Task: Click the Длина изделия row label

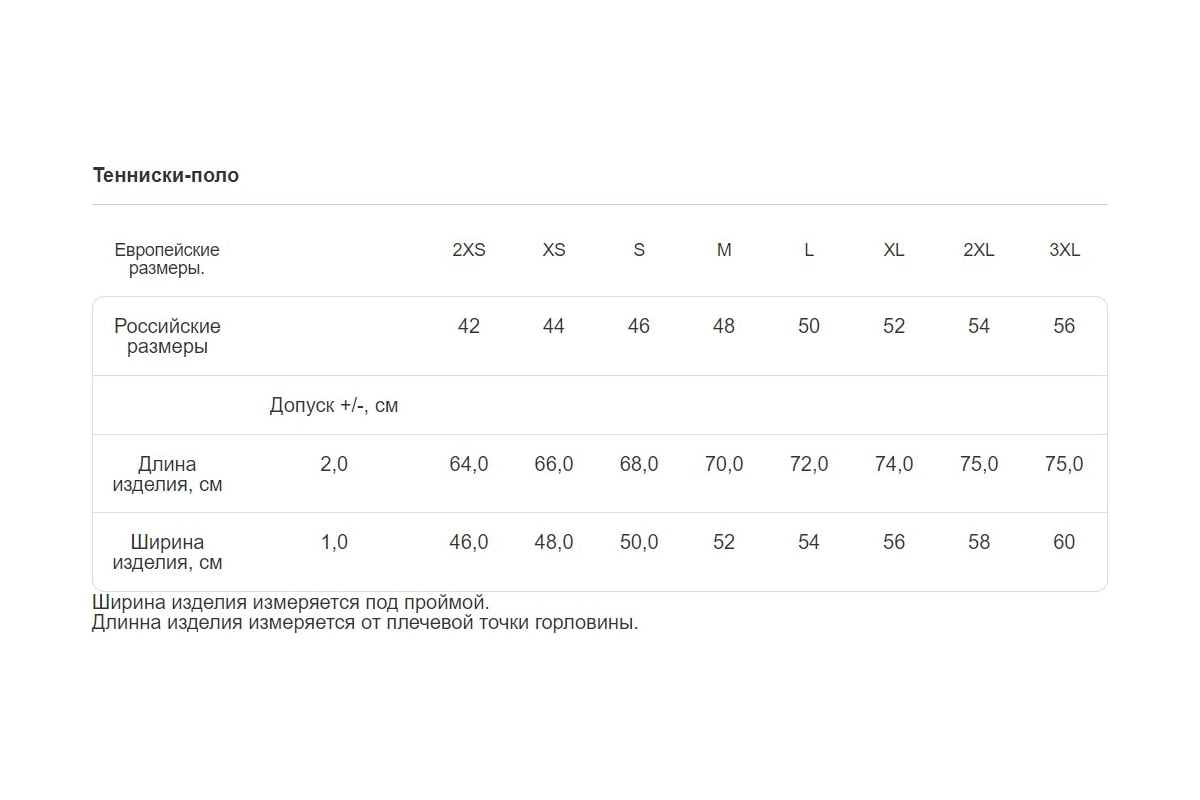Action: point(167,474)
